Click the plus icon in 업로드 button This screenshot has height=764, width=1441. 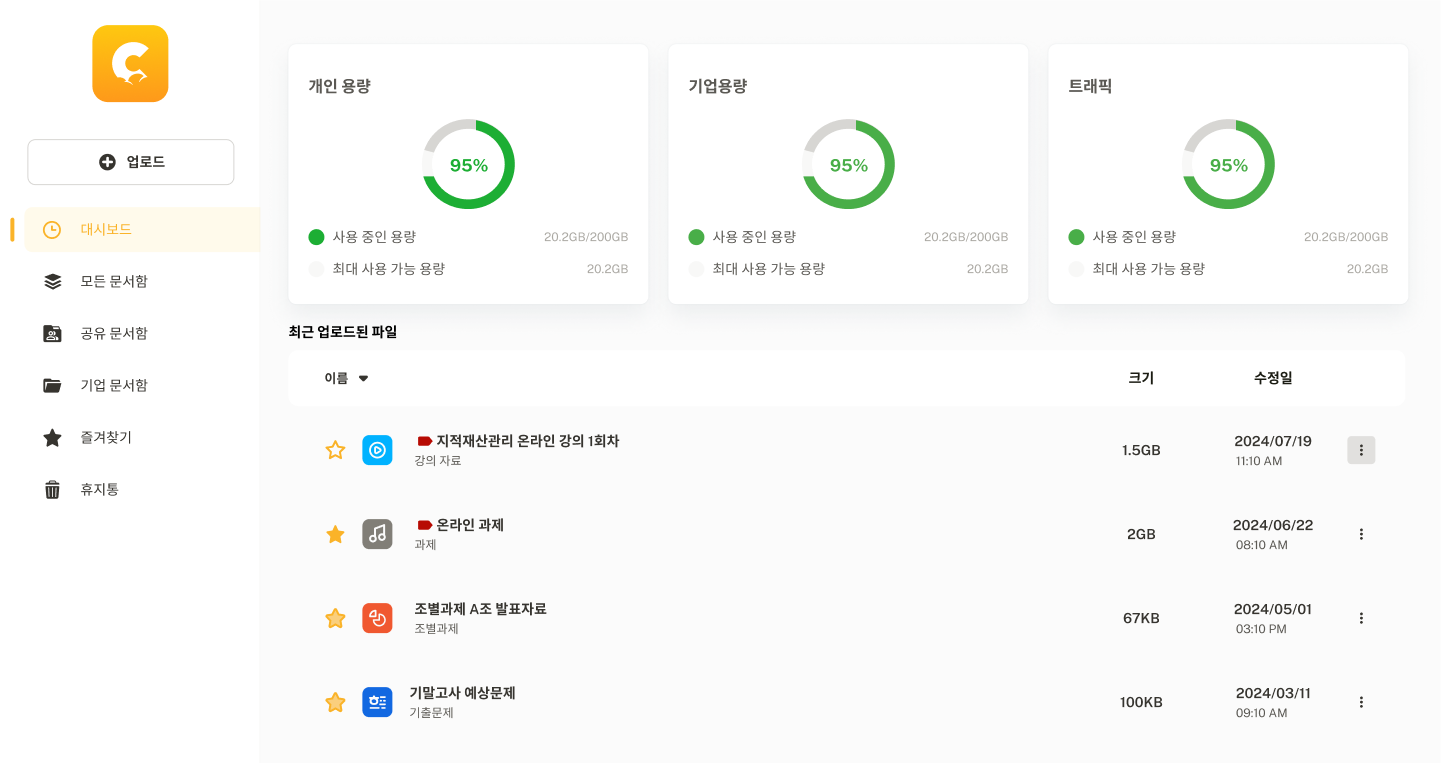coord(107,162)
